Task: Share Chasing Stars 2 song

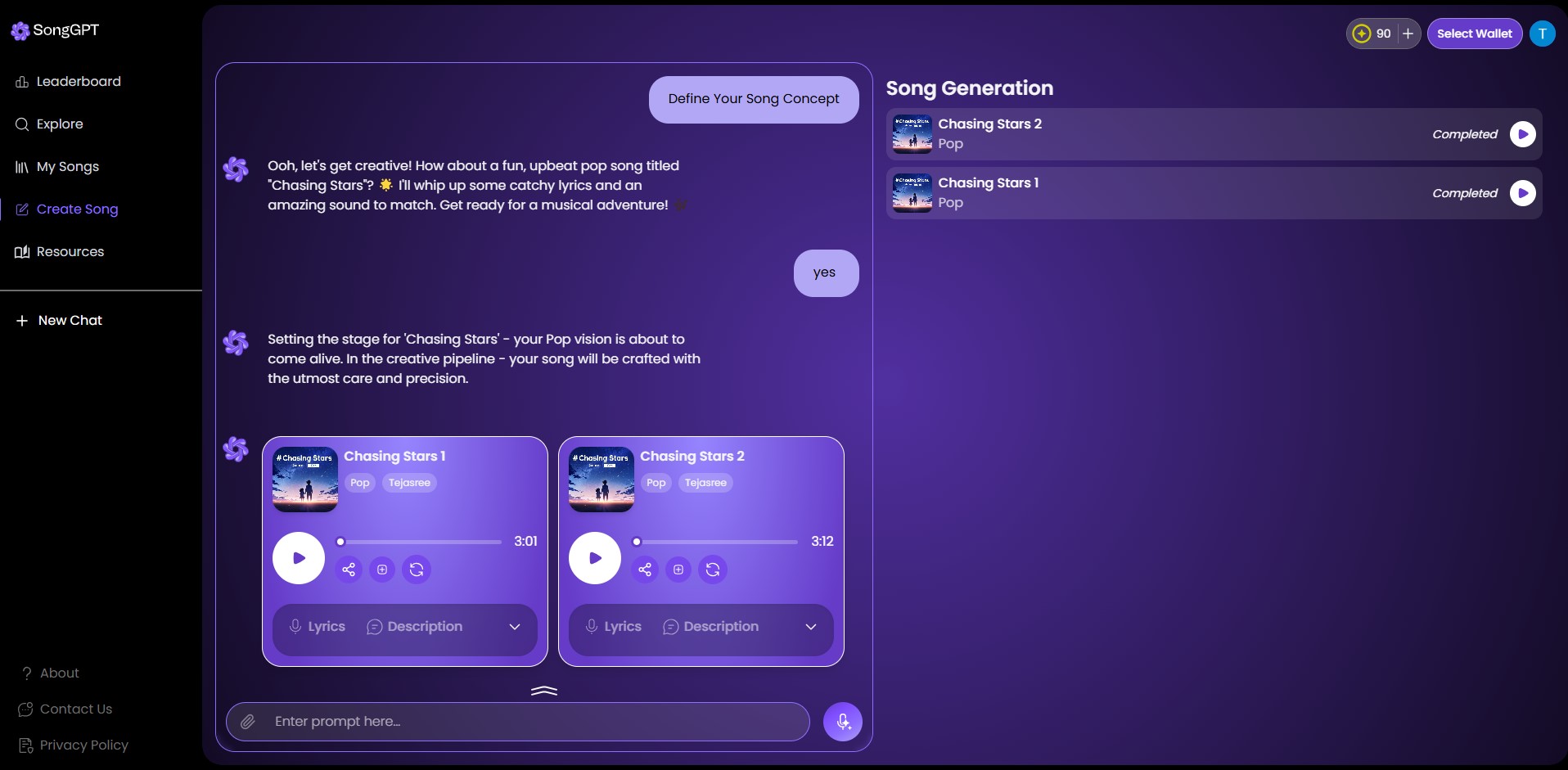Action: [x=645, y=570]
